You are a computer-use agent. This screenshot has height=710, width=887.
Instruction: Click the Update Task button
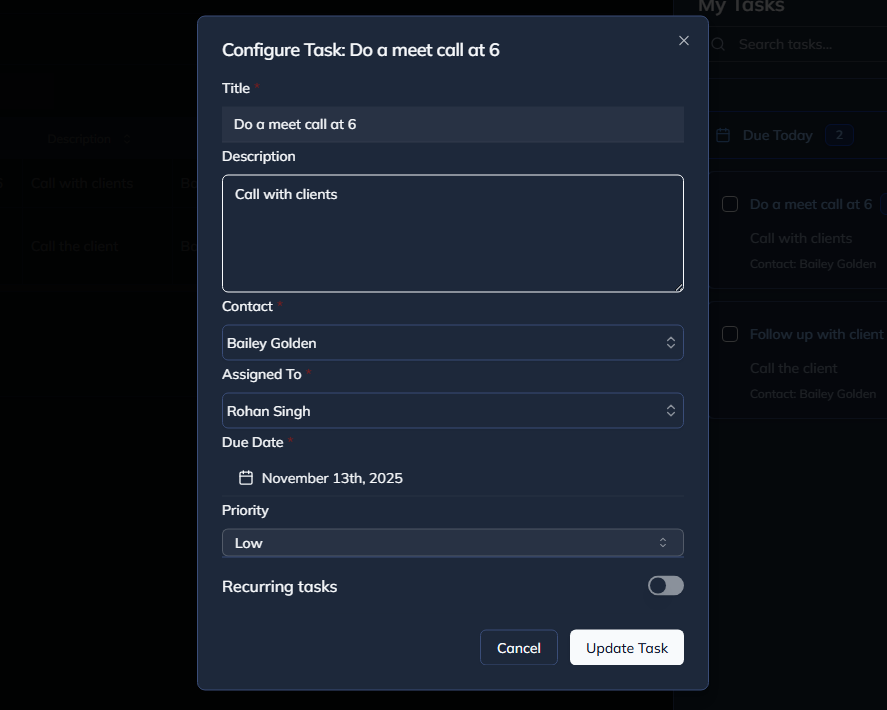pyautogui.click(x=627, y=647)
